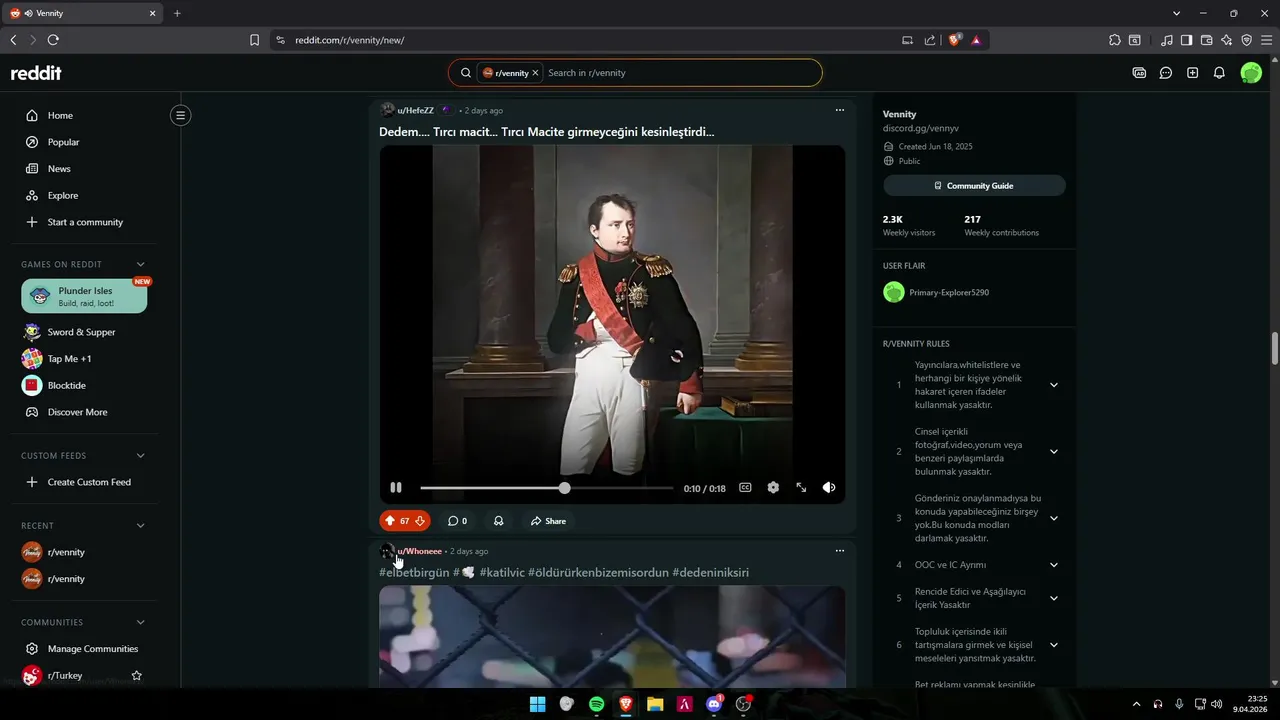Open Discord from taskbar

click(714, 704)
